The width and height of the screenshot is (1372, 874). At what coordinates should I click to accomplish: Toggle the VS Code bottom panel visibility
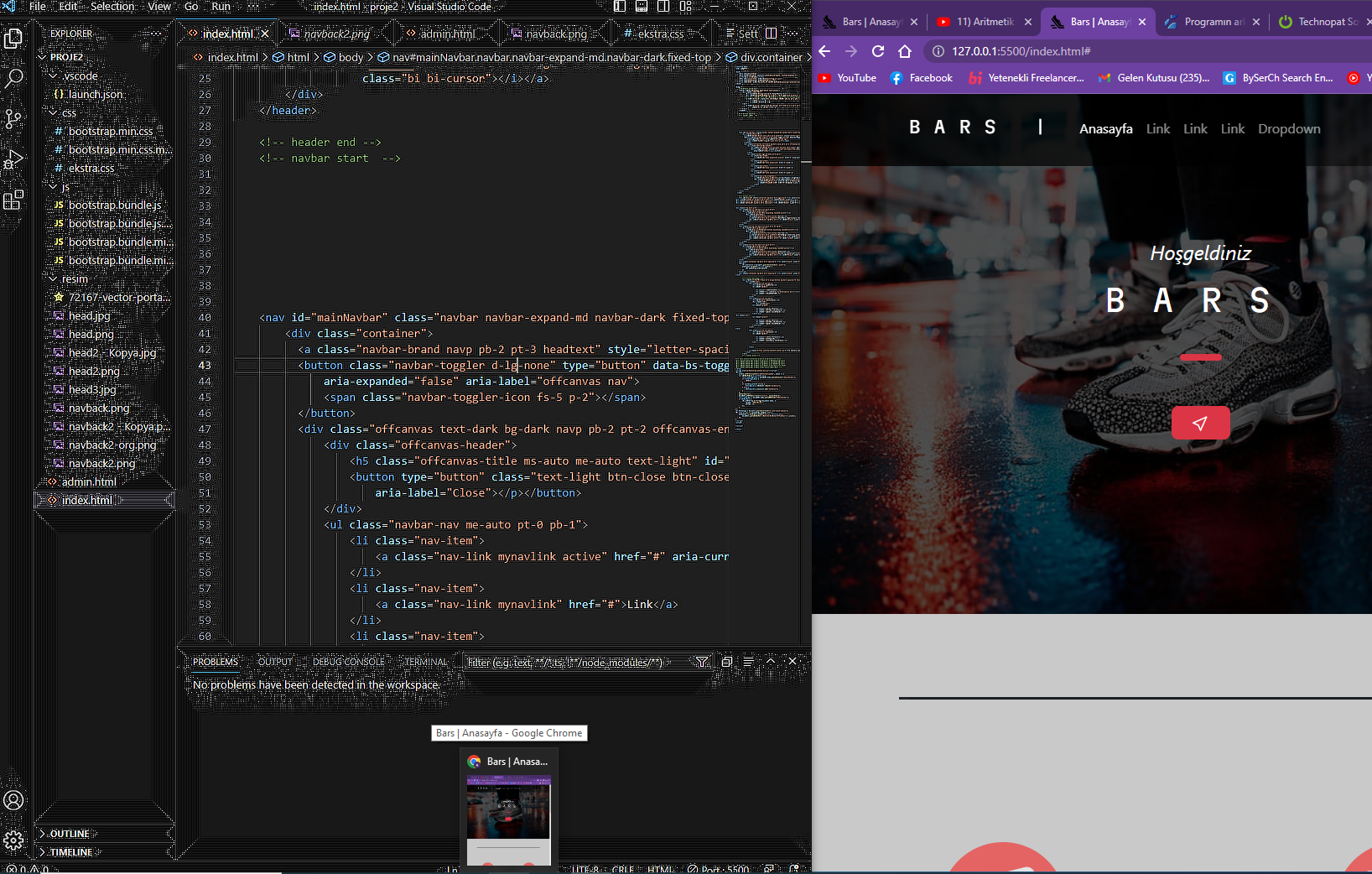(642, 7)
